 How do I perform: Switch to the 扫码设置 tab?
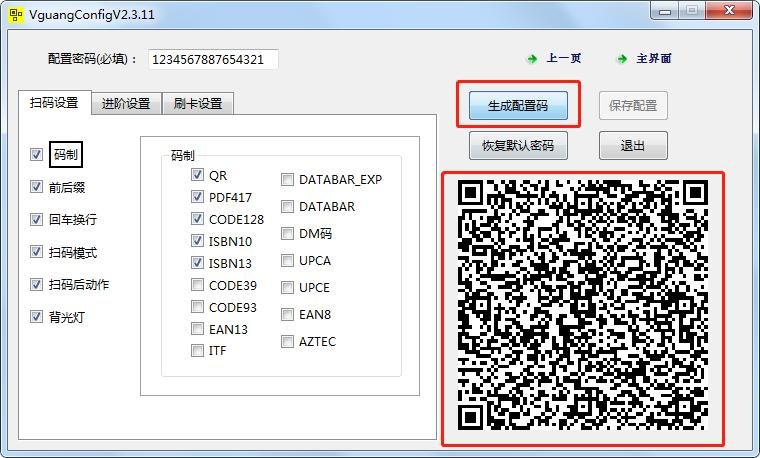click(54, 103)
